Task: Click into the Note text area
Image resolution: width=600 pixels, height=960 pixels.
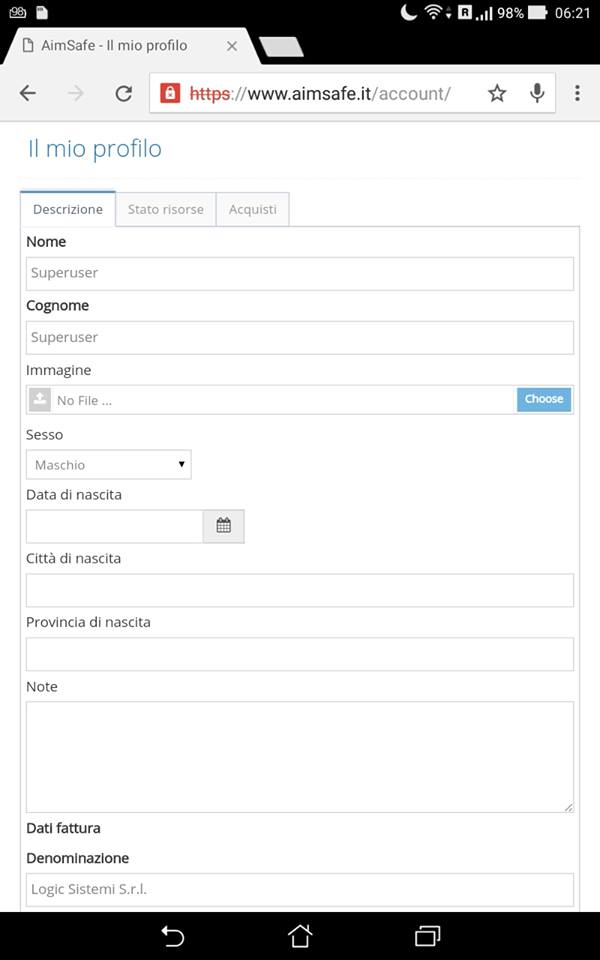Action: pos(300,757)
